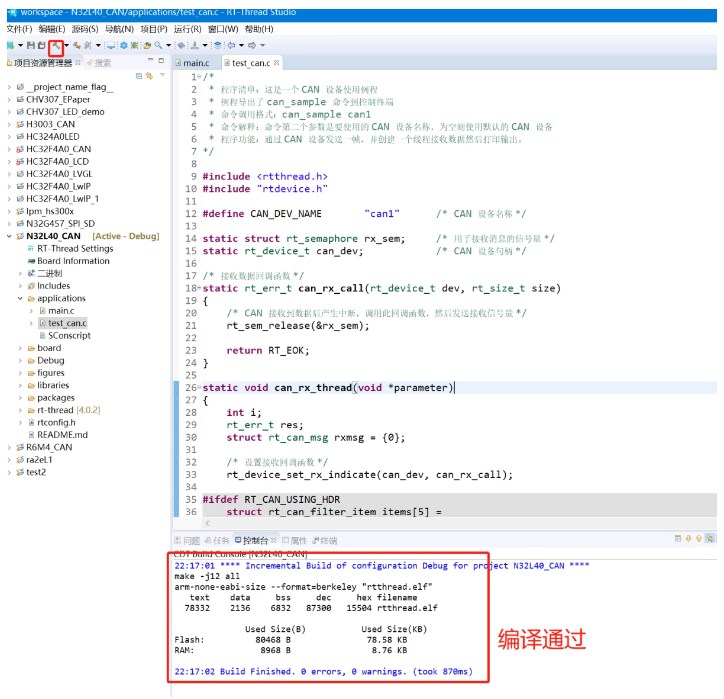Click the editor horizontal scrollbar left arrow
724x699 pixels.
[207, 523]
